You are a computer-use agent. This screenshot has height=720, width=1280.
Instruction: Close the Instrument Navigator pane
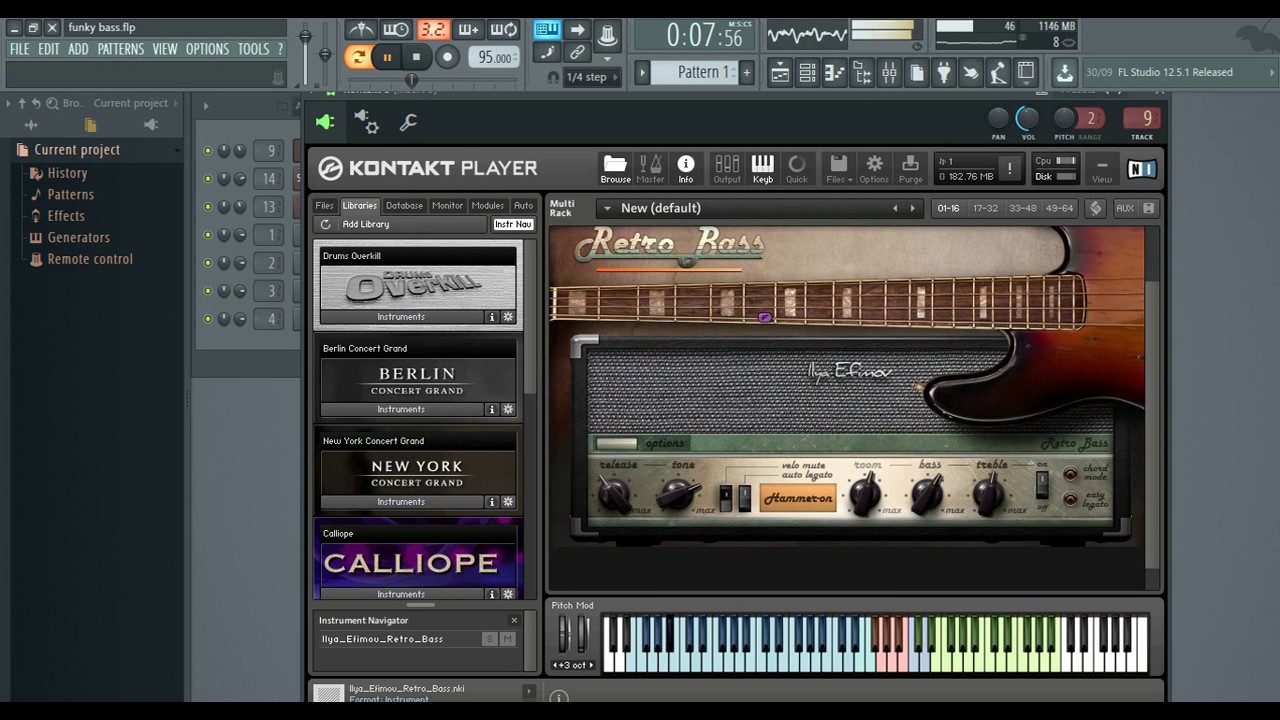pyautogui.click(x=514, y=621)
